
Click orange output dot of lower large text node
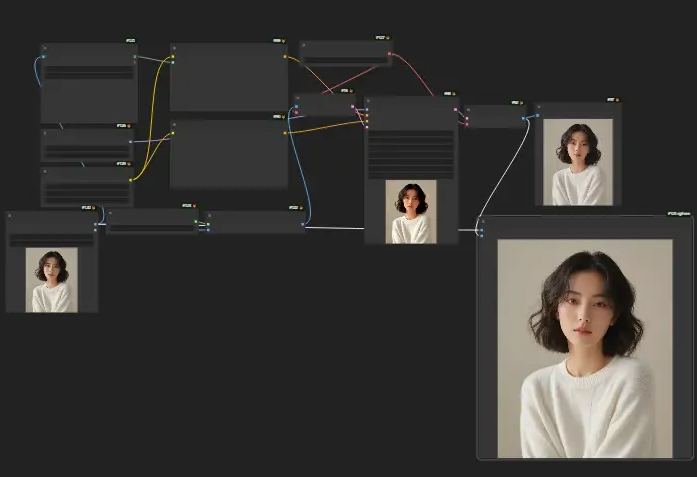[x=285, y=133]
